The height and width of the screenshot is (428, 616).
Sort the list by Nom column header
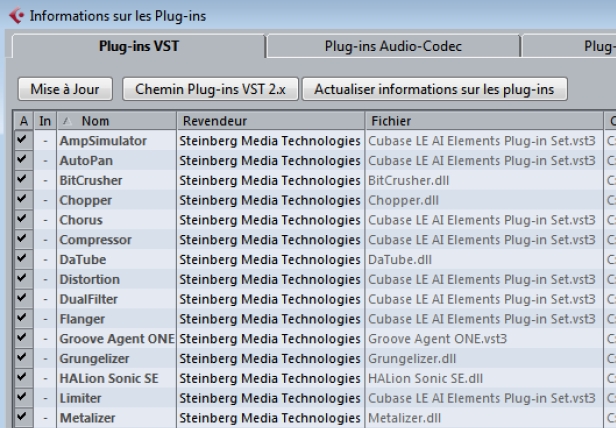117,121
